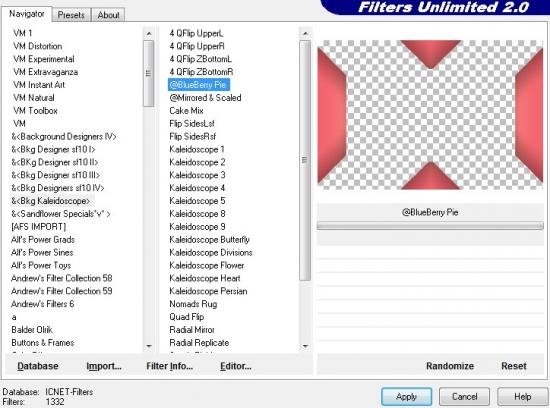
Task: Select the Kaleidoscope Butterfly filter
Action: pyautogui.click(x=209, y=240)
